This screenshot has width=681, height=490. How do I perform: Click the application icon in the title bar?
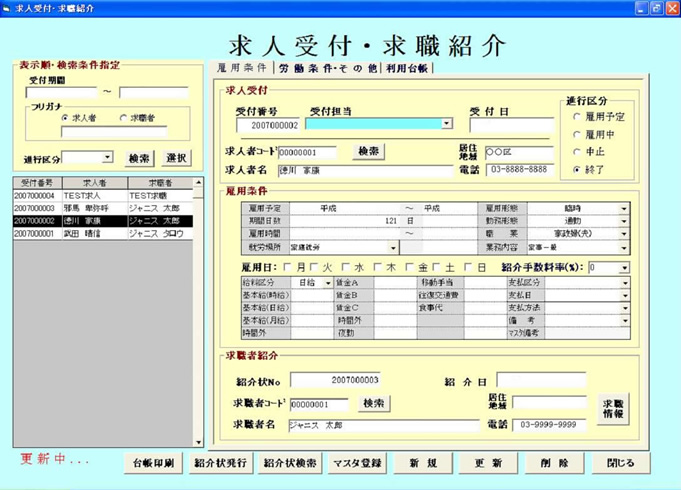coord(8,7)
